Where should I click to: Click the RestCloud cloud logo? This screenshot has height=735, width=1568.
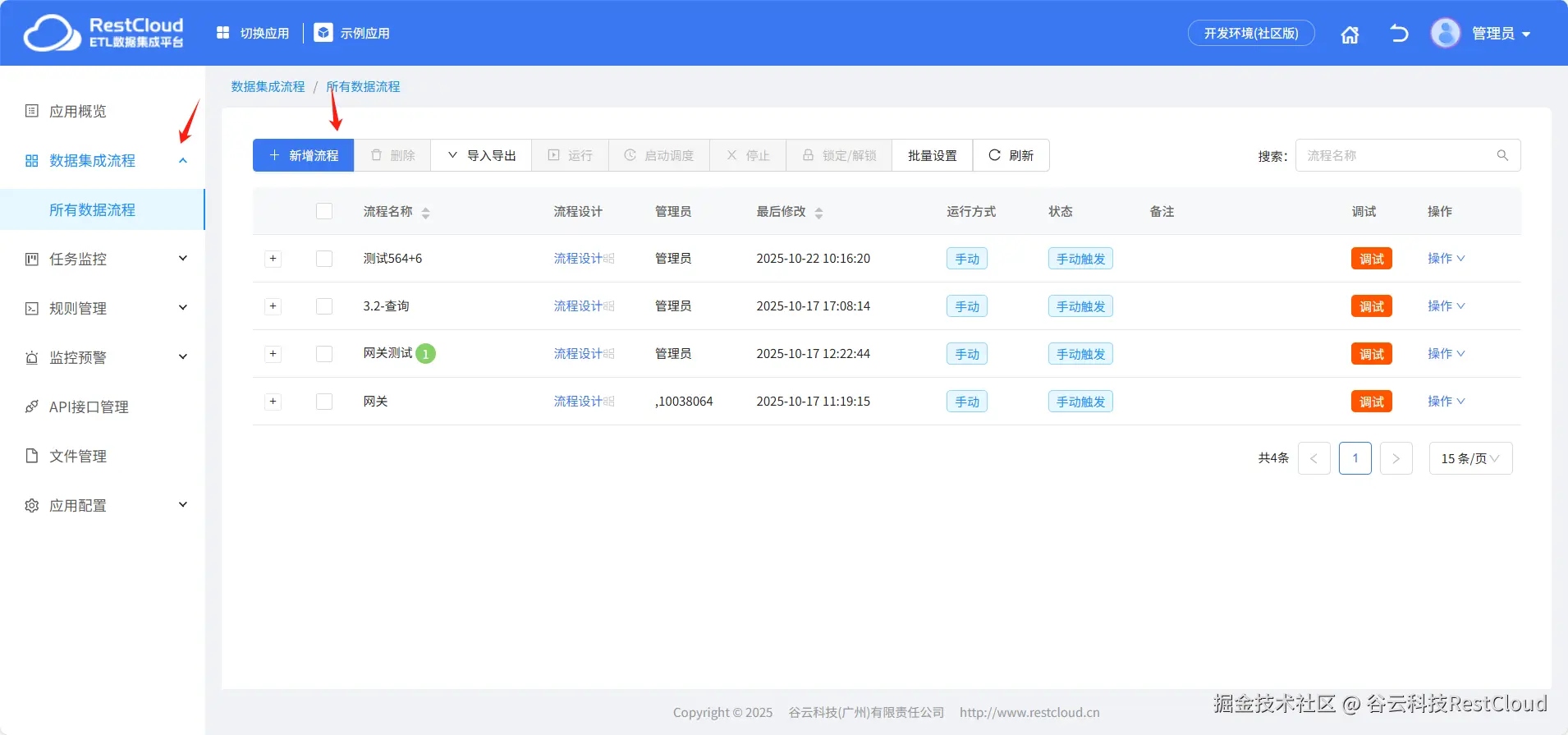(51, 33)
